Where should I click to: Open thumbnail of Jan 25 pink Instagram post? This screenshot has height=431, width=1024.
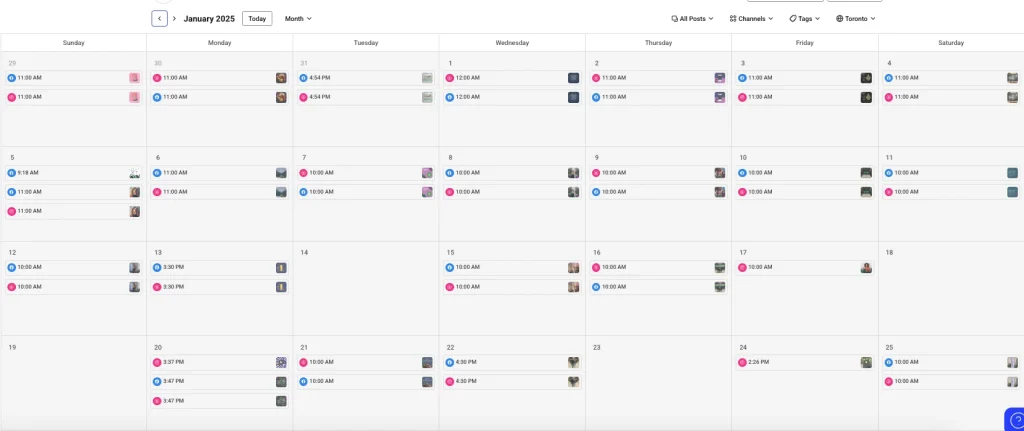click(x=1012, y=381)
